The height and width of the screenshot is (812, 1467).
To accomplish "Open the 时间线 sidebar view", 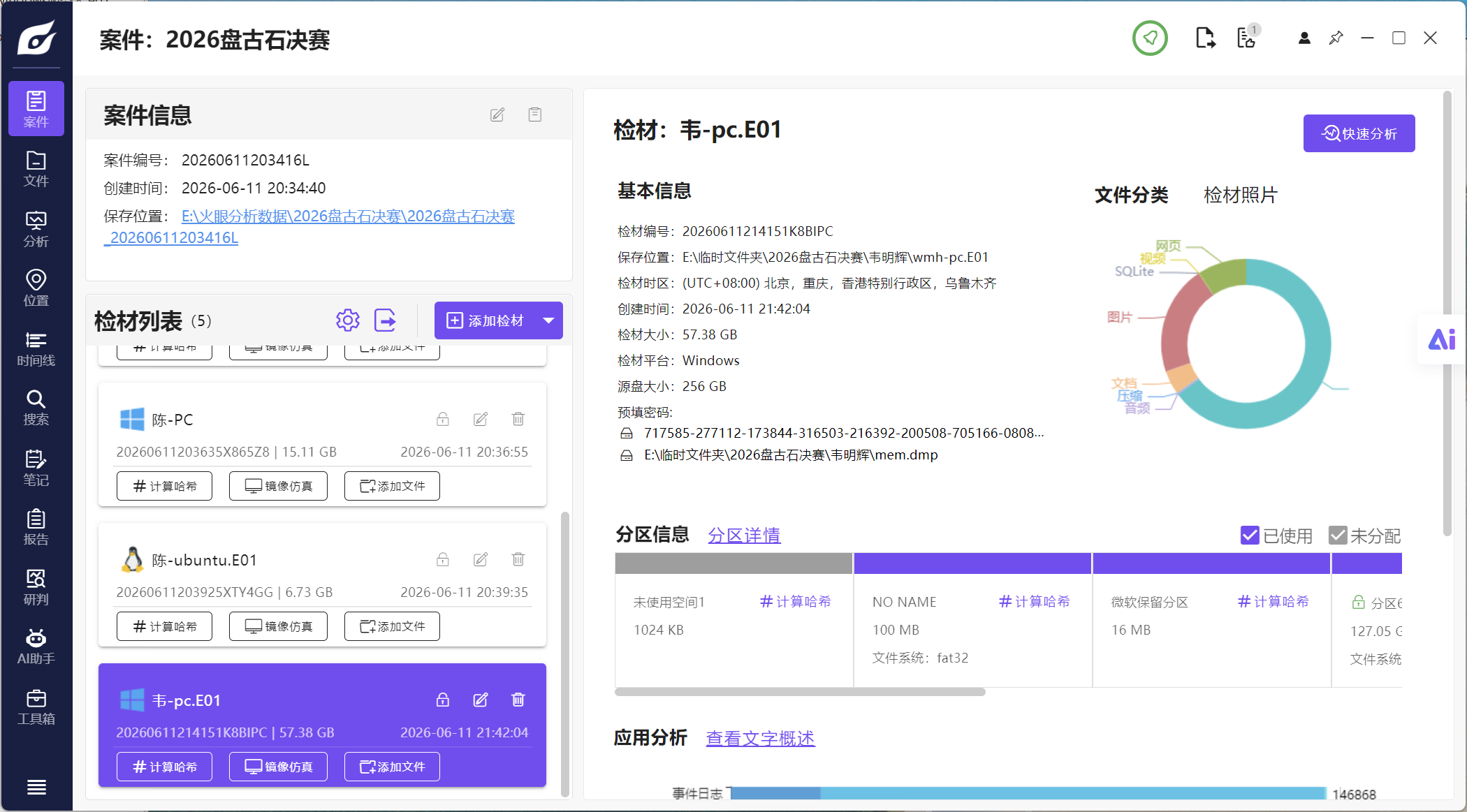I will tap(36, 348).
